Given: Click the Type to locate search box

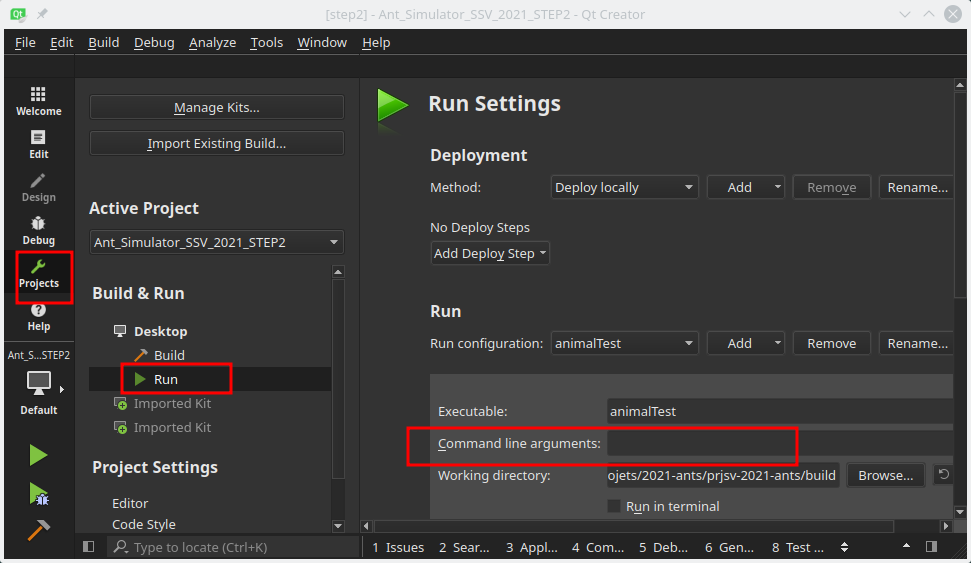Looking at the screenshot, I should [x=234, y=547].
